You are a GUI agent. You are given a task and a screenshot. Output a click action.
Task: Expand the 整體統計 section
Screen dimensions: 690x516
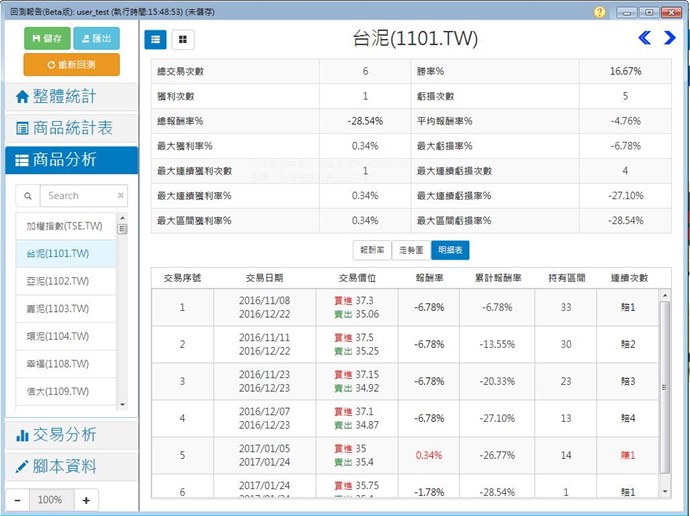pos(71,97)
